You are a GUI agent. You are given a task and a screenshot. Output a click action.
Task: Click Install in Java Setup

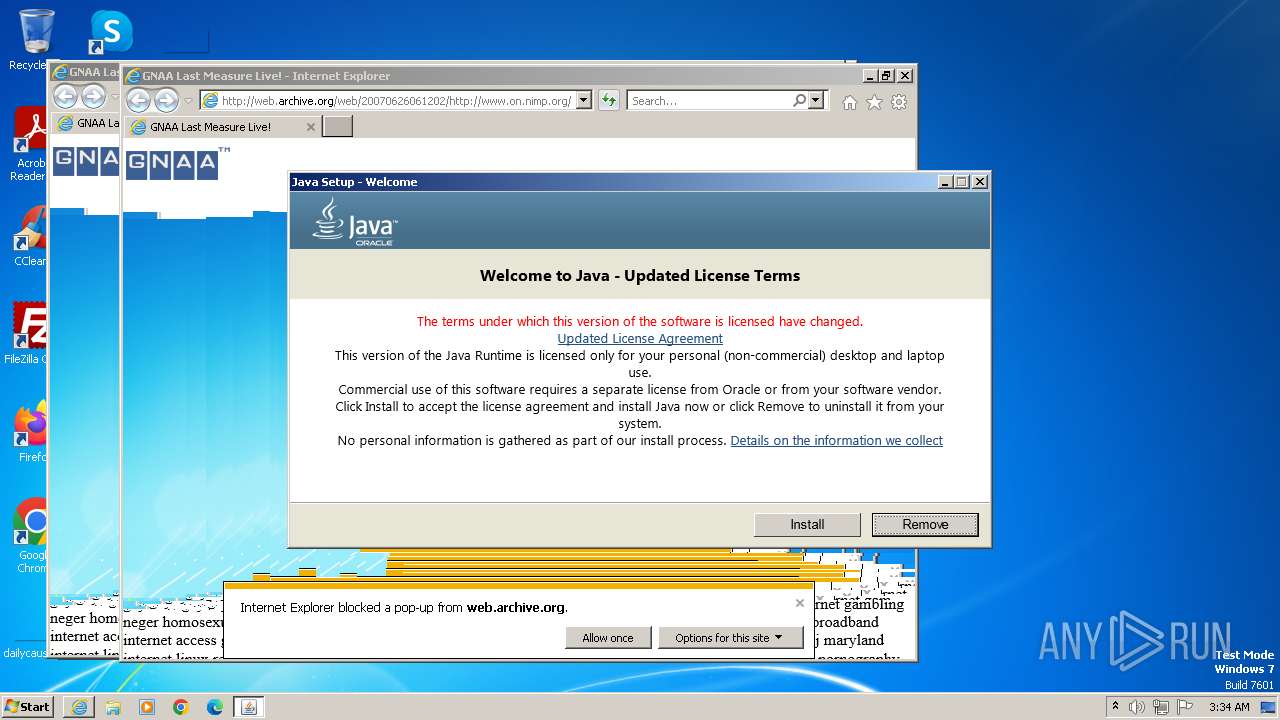[807, 524]
